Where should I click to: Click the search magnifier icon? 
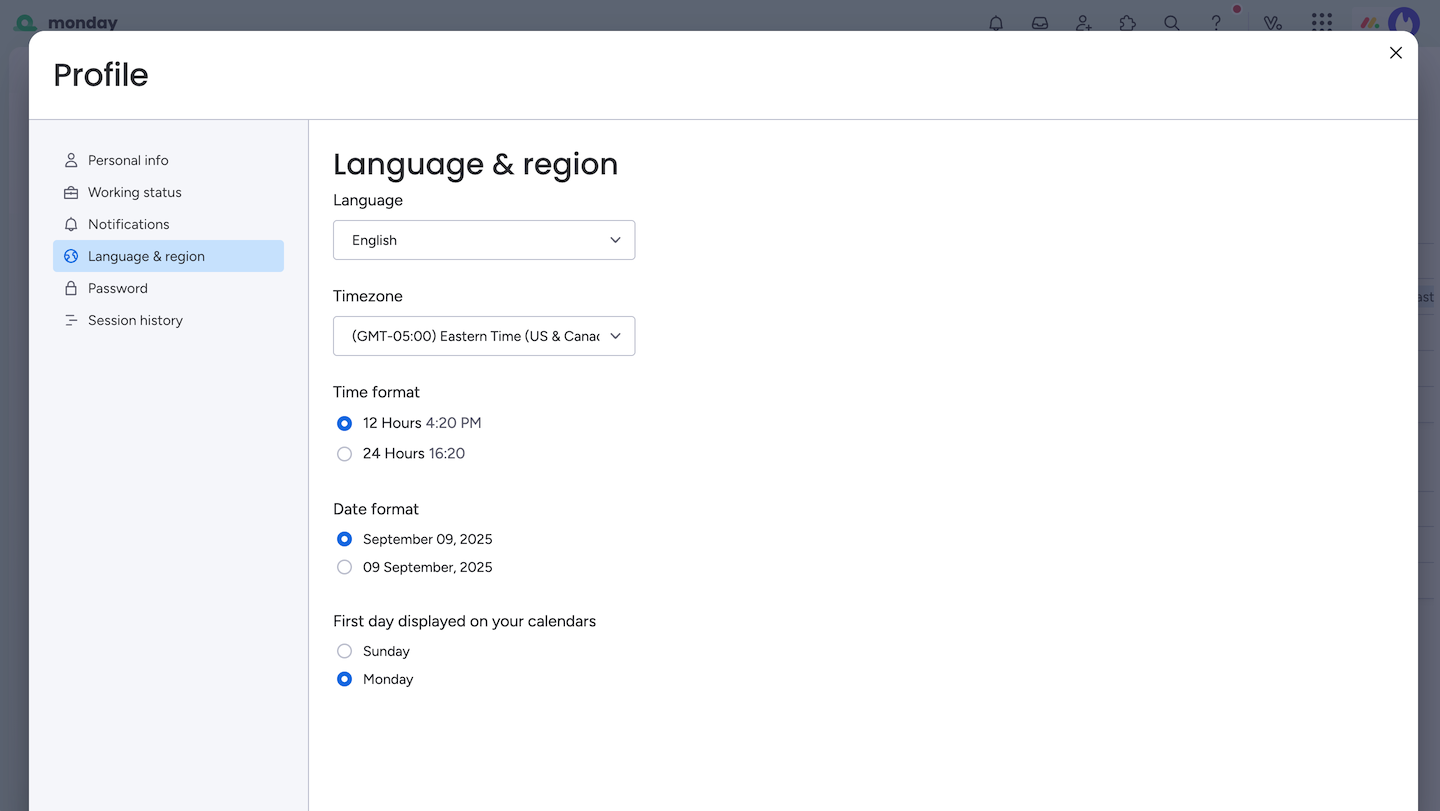click(x=1172, y=23)
